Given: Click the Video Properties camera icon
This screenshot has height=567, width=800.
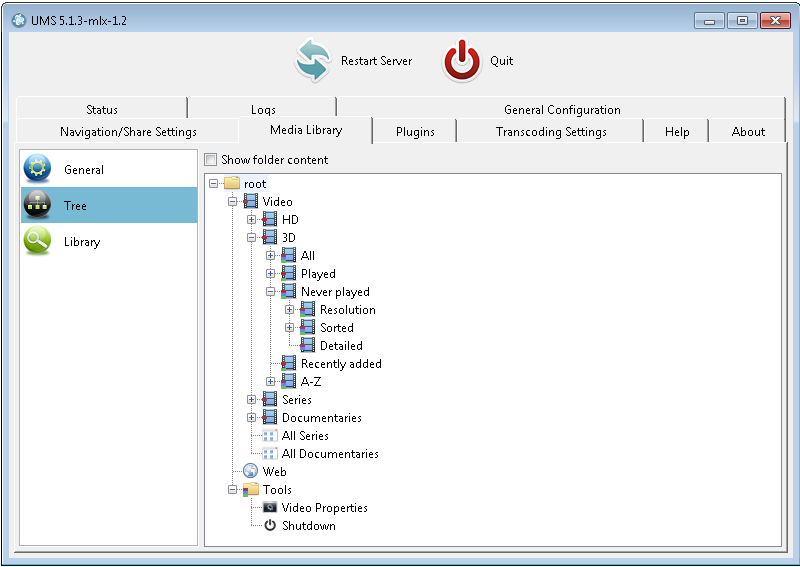Looking at the screenshot, I should [269, 507].
